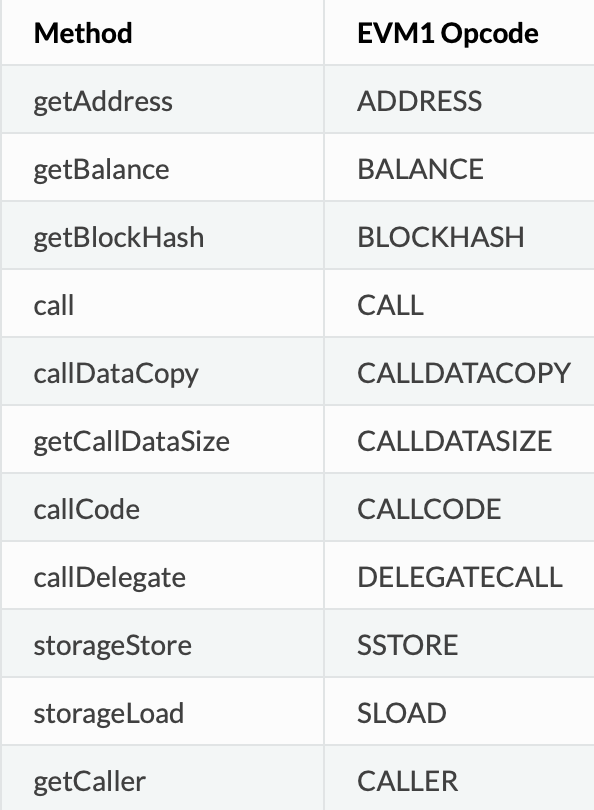Select the getBalance method text
The image size is (594, 810).
coord(101,169)
